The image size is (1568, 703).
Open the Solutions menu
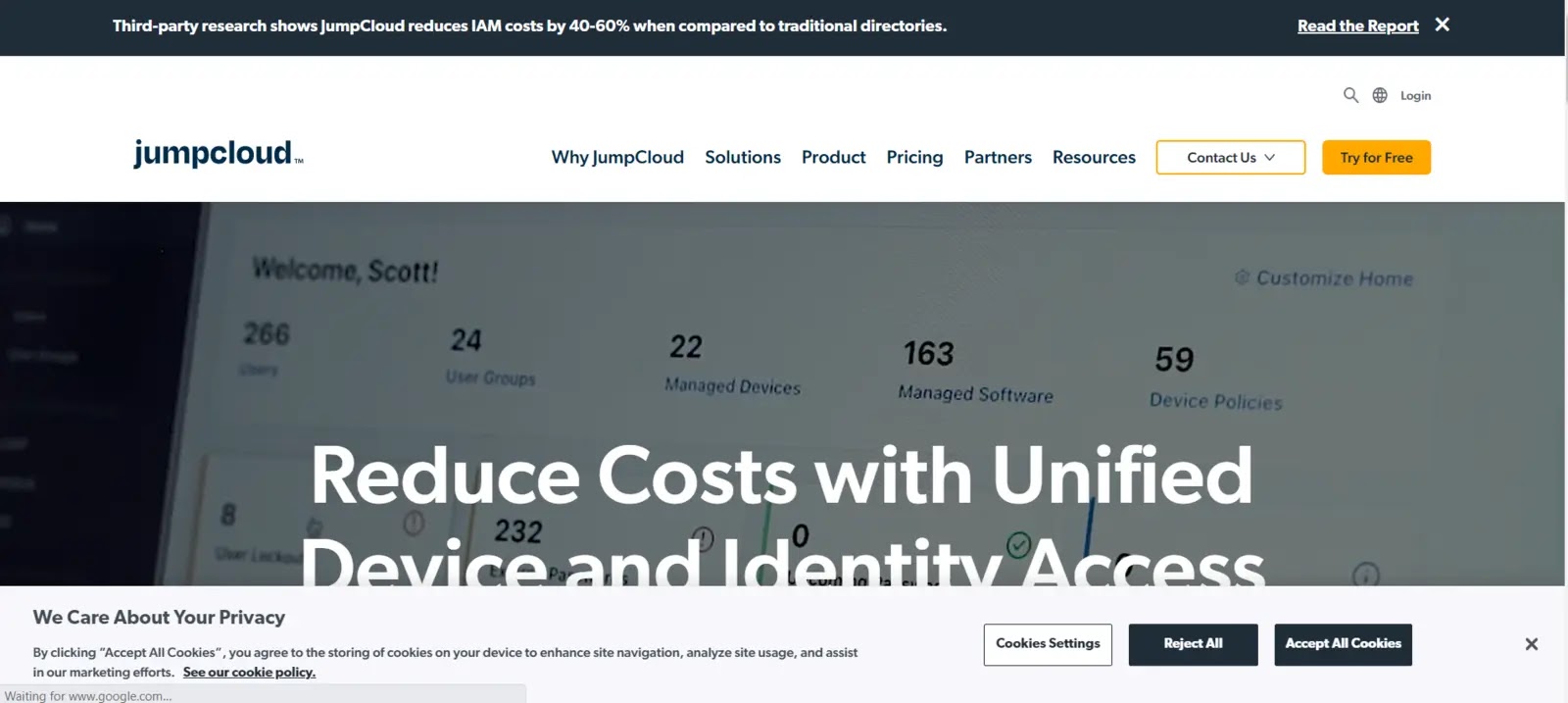pos(743,157)
